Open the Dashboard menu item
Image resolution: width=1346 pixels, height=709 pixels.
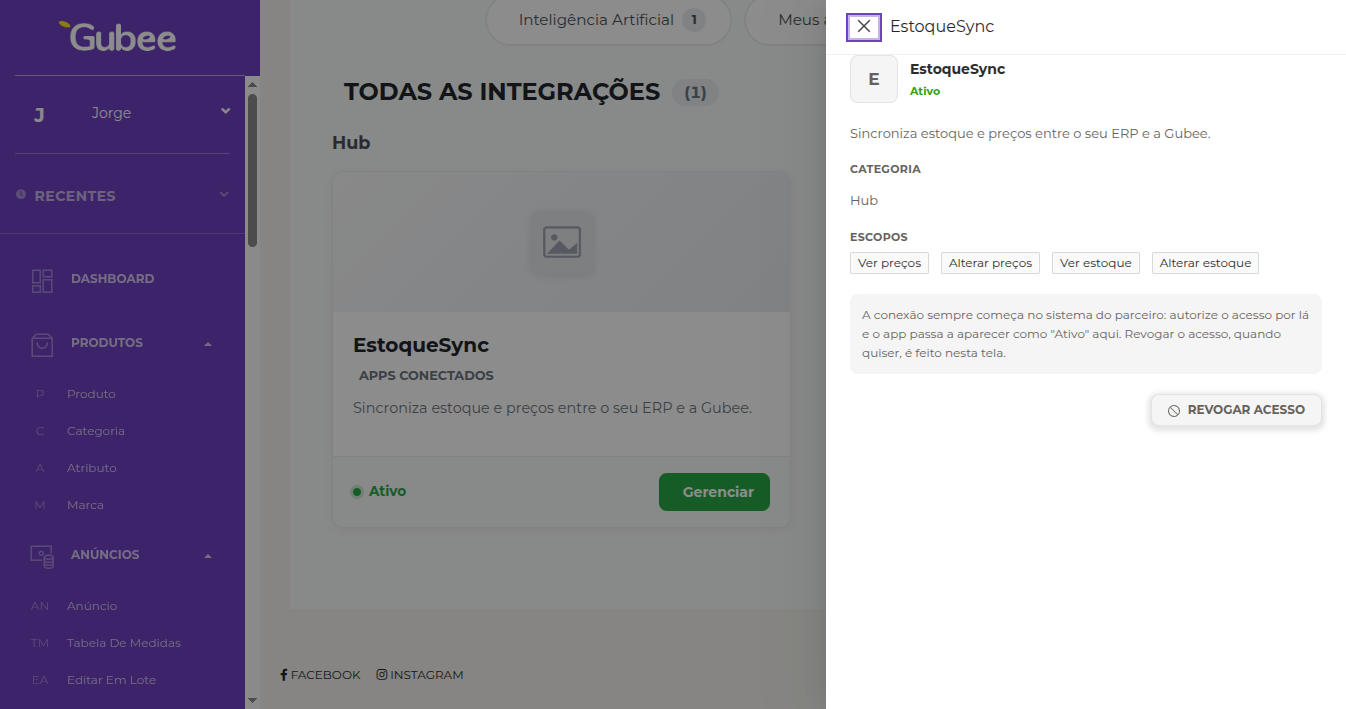112,279
